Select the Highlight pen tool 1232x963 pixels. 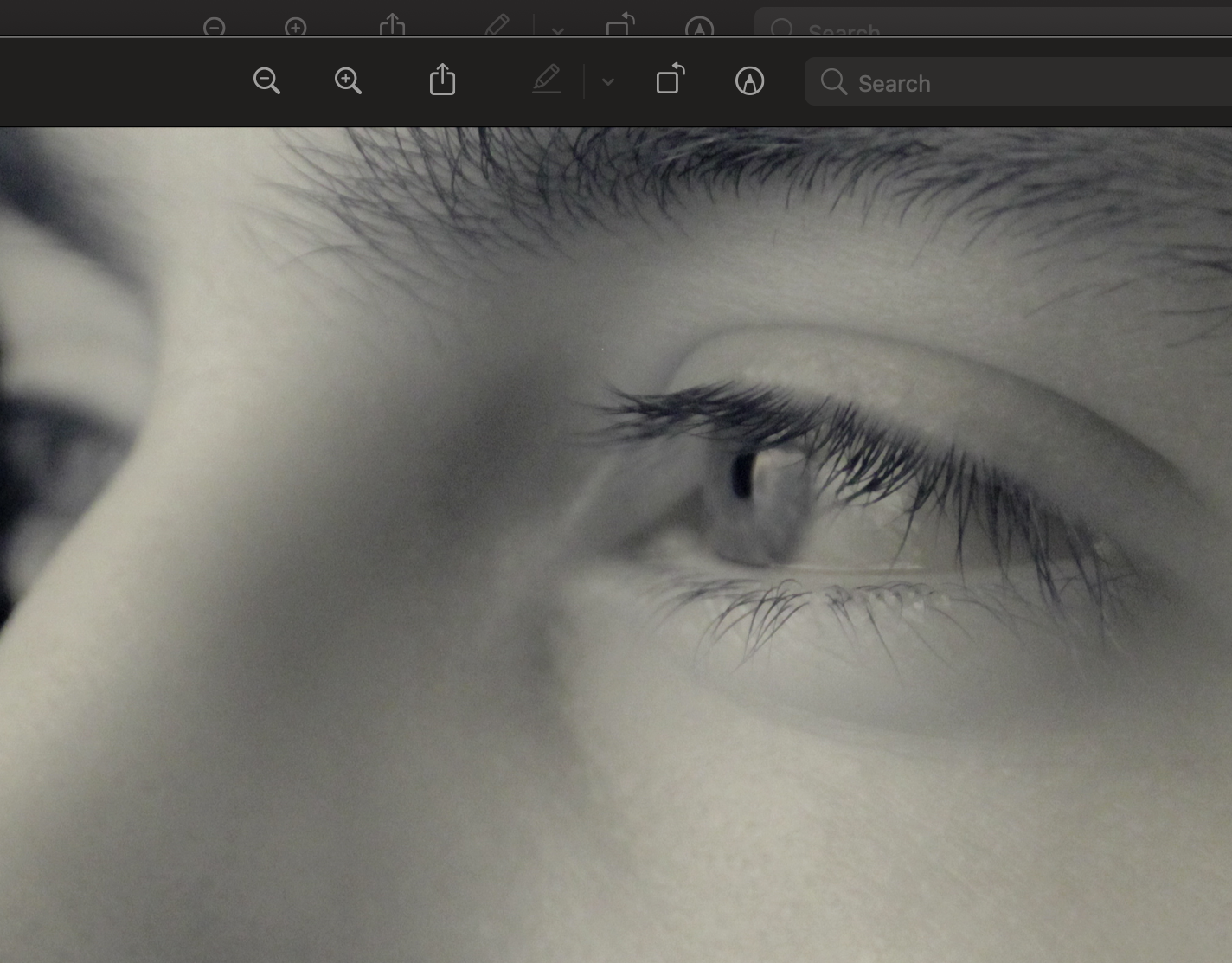pyautogui.click(x=547, y=80)
